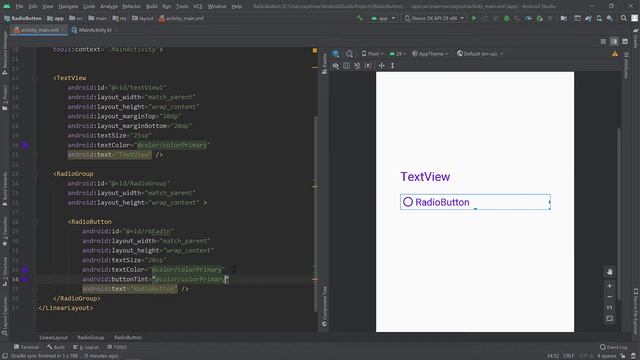Viewport: 640px width, 360px height.
Task: Open the Project side panel tab
Action: 4,98
